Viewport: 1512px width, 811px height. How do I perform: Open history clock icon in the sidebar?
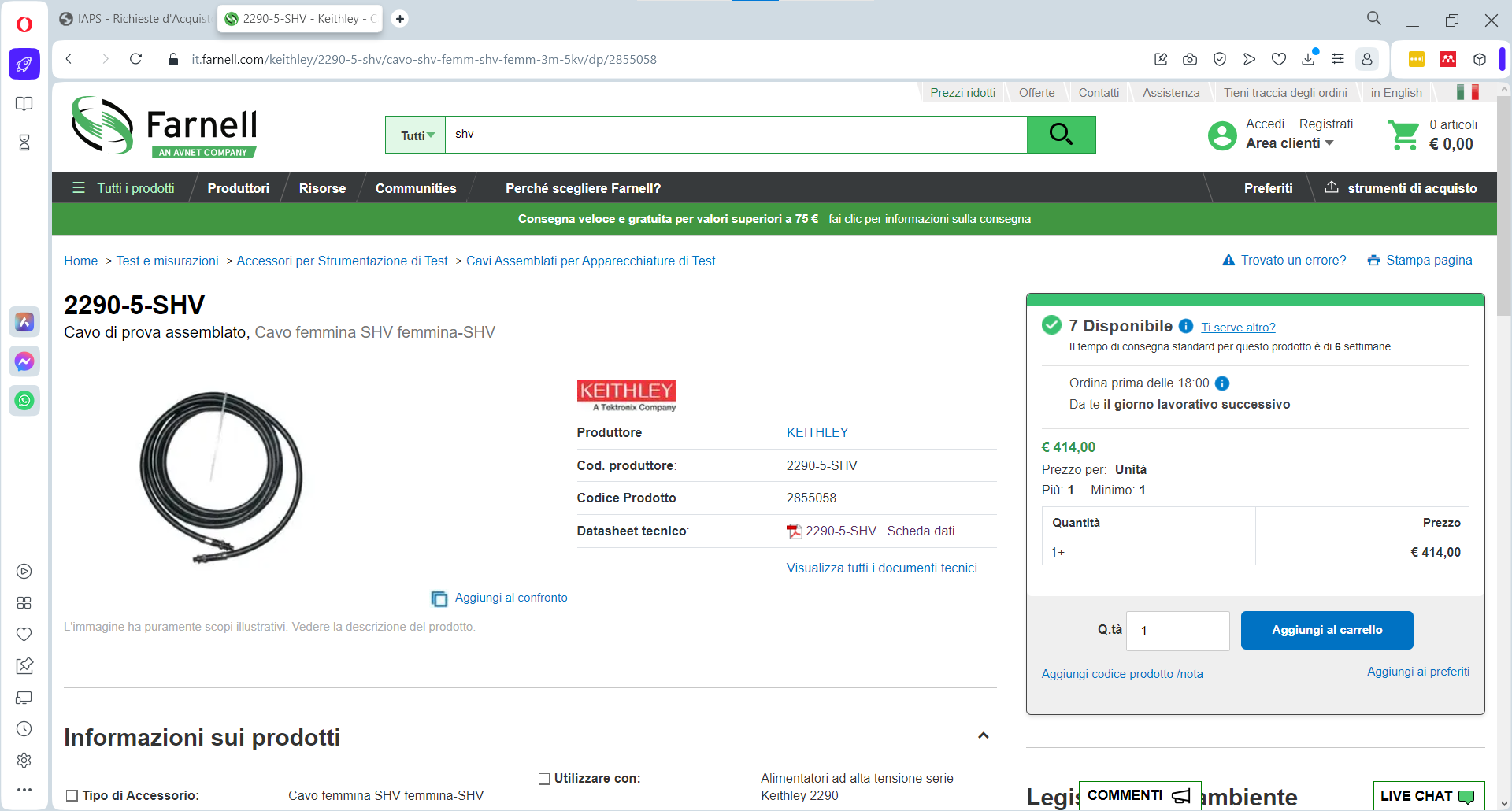point(24,728)
